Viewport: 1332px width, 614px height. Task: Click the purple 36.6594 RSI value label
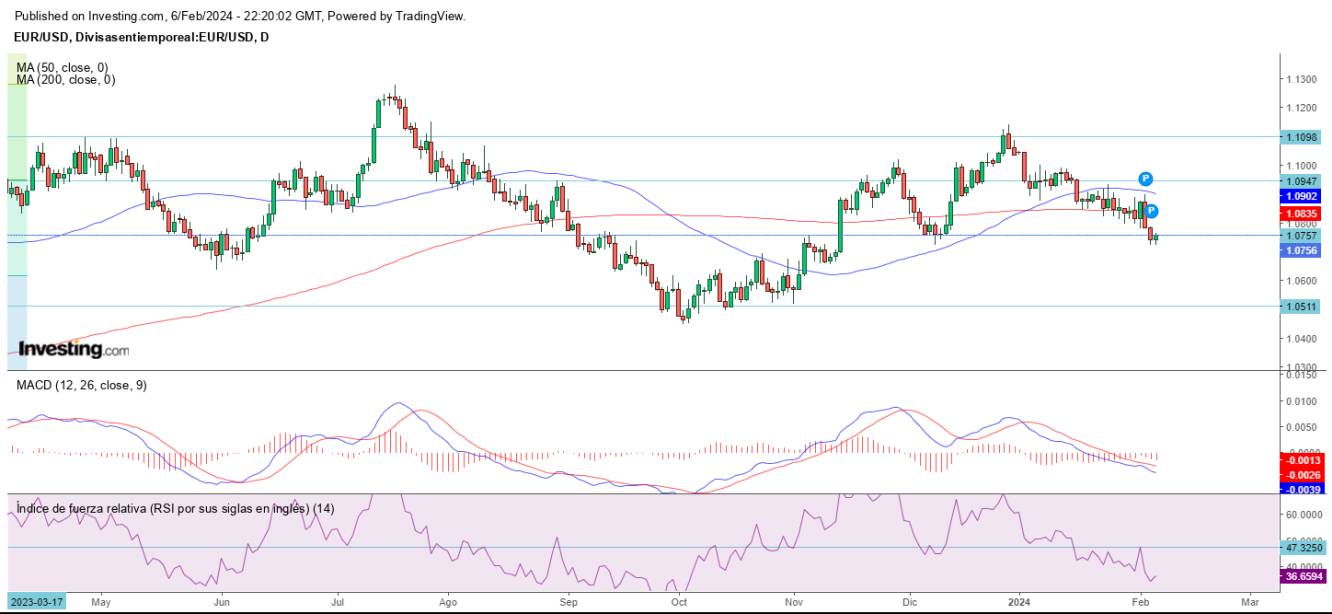tap(1304, 576)
